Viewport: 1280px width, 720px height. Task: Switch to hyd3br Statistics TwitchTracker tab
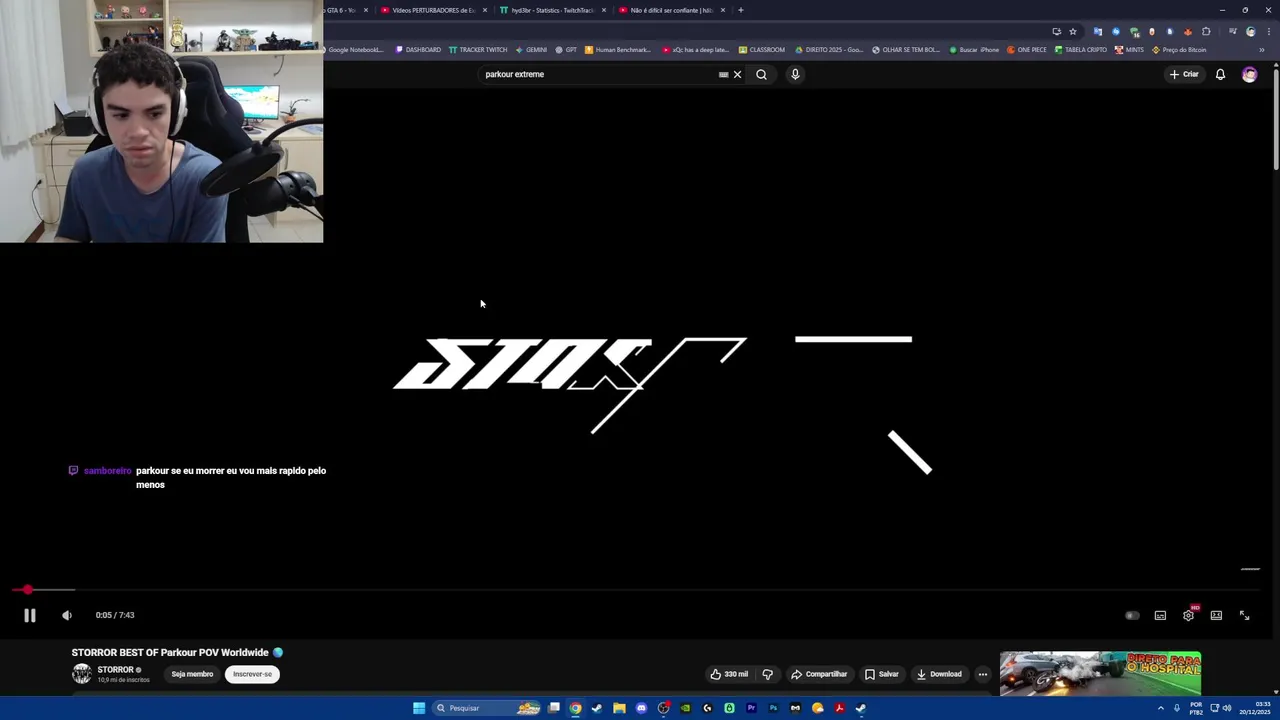point(551,10)
